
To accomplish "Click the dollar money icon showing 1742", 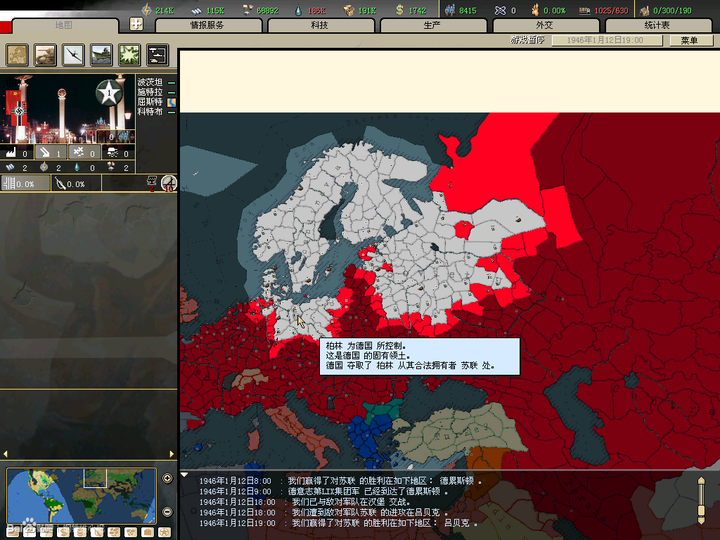I will tap(399, 10).
